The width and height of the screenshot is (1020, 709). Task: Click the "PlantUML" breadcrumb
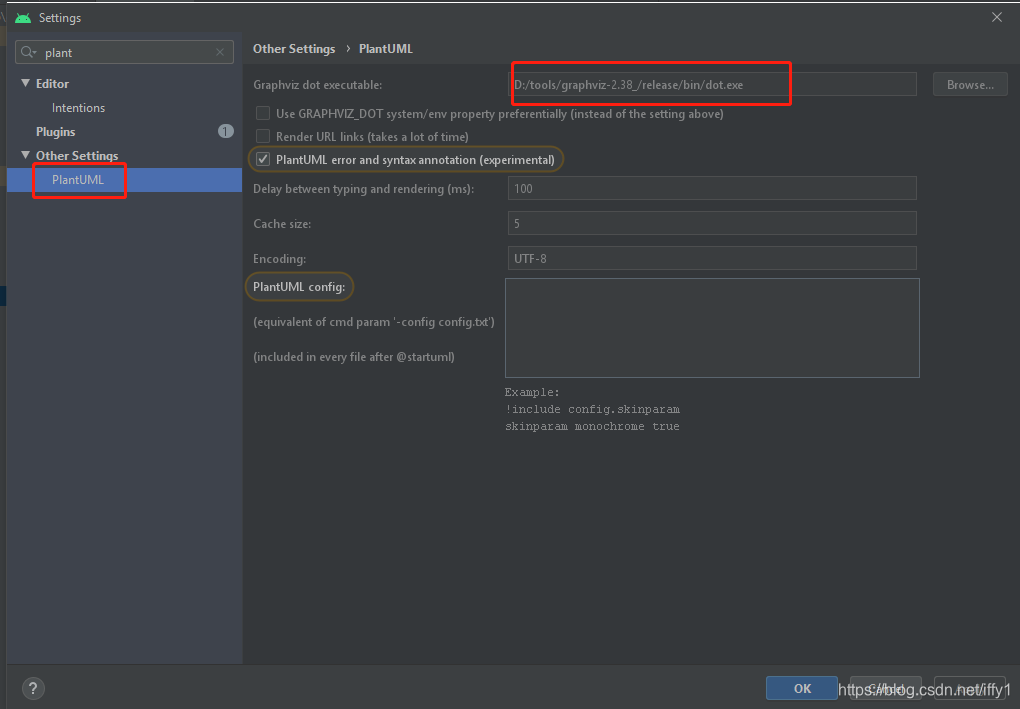[385, 48]
